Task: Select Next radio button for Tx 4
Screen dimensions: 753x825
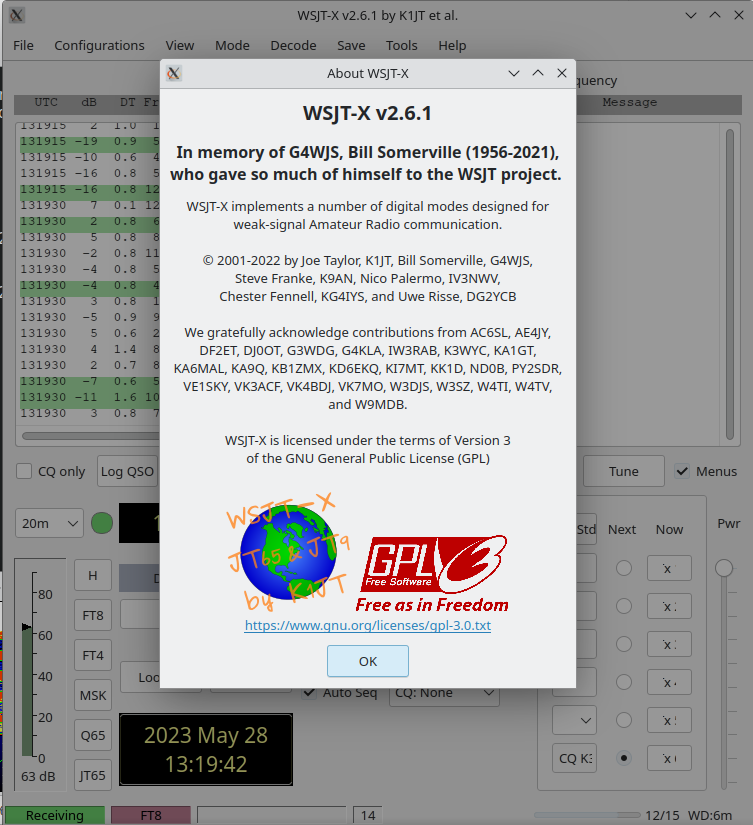Action: (x=624, y=682)
